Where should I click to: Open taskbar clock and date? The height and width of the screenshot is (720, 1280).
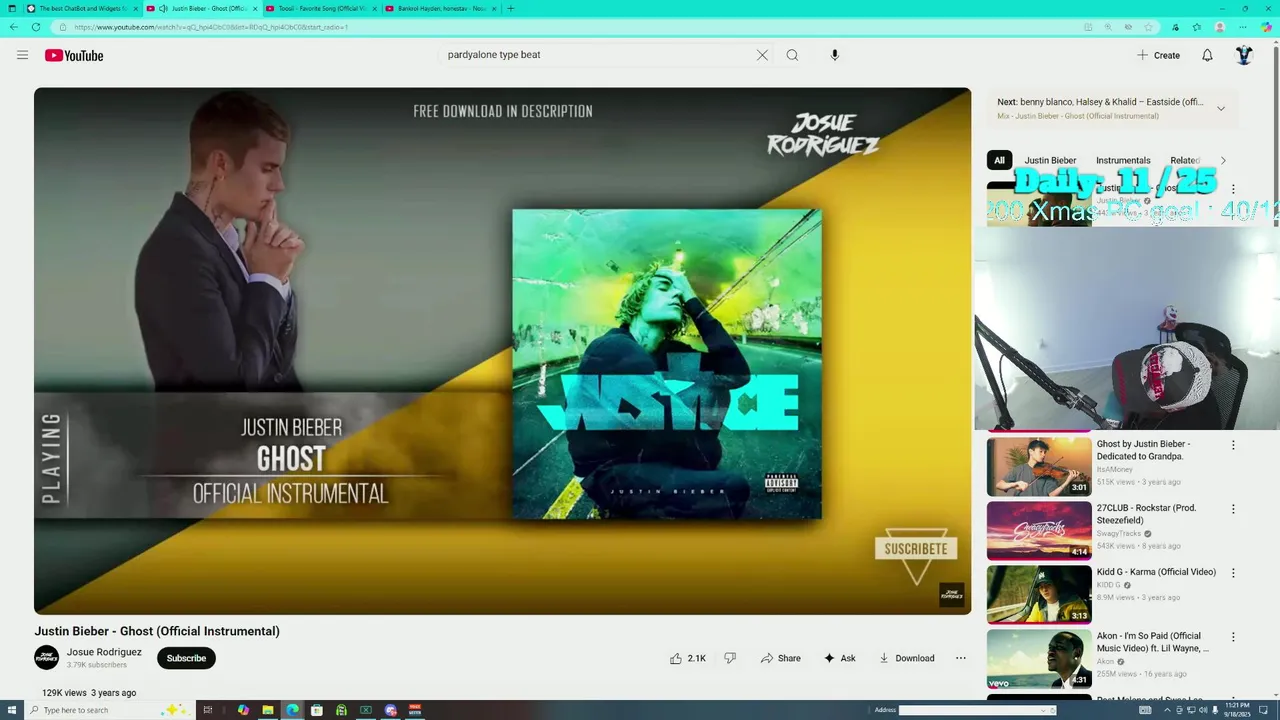tap(1237, 710)
